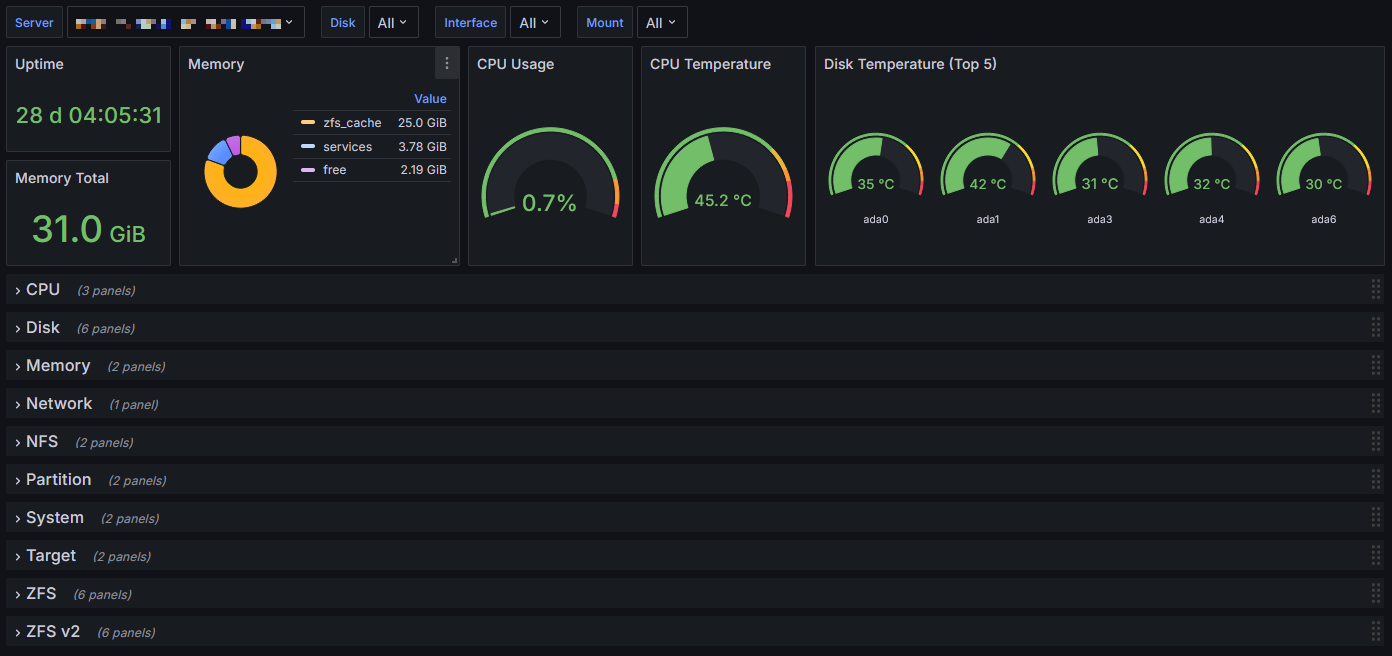1392x656 pixels.
Task: Open the Mount All dropdown
Action: point(662,22)
